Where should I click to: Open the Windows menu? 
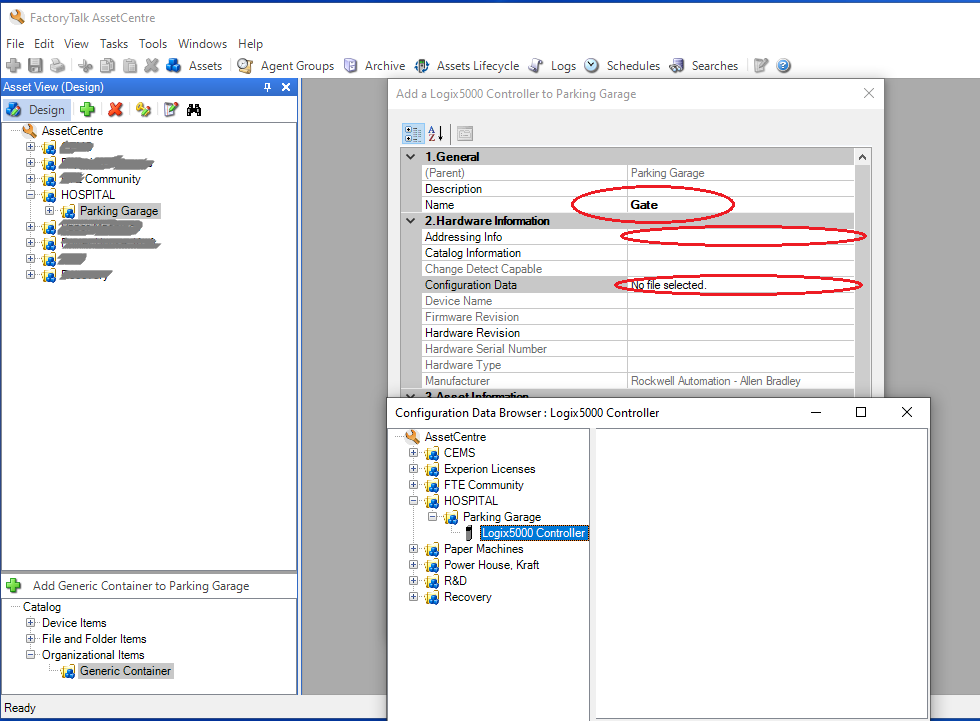(x=202, y=44)
